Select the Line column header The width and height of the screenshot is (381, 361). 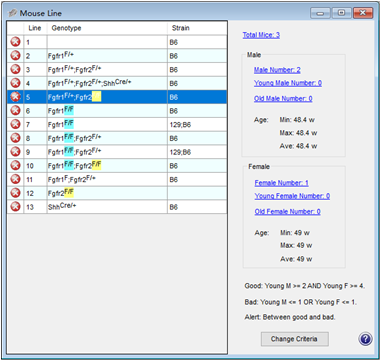35,28
